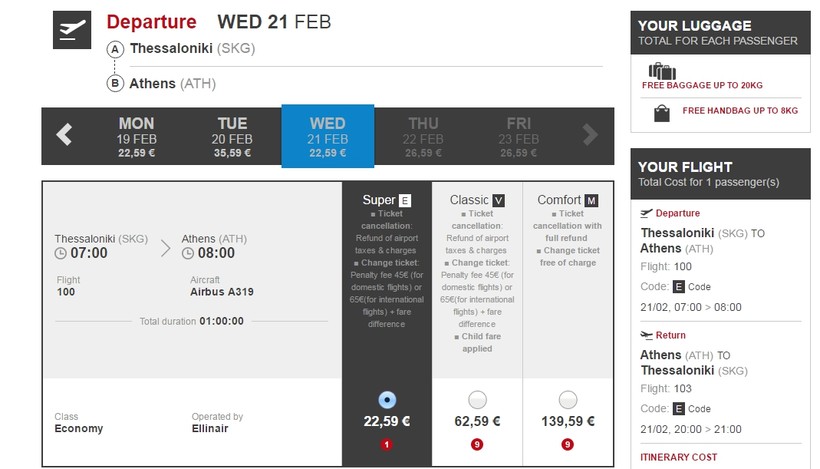Viewport: 820px width, 469px height.
Task: Click the free baggage suitcases icon
Action: pyautogui.click(x=662, y=71)
